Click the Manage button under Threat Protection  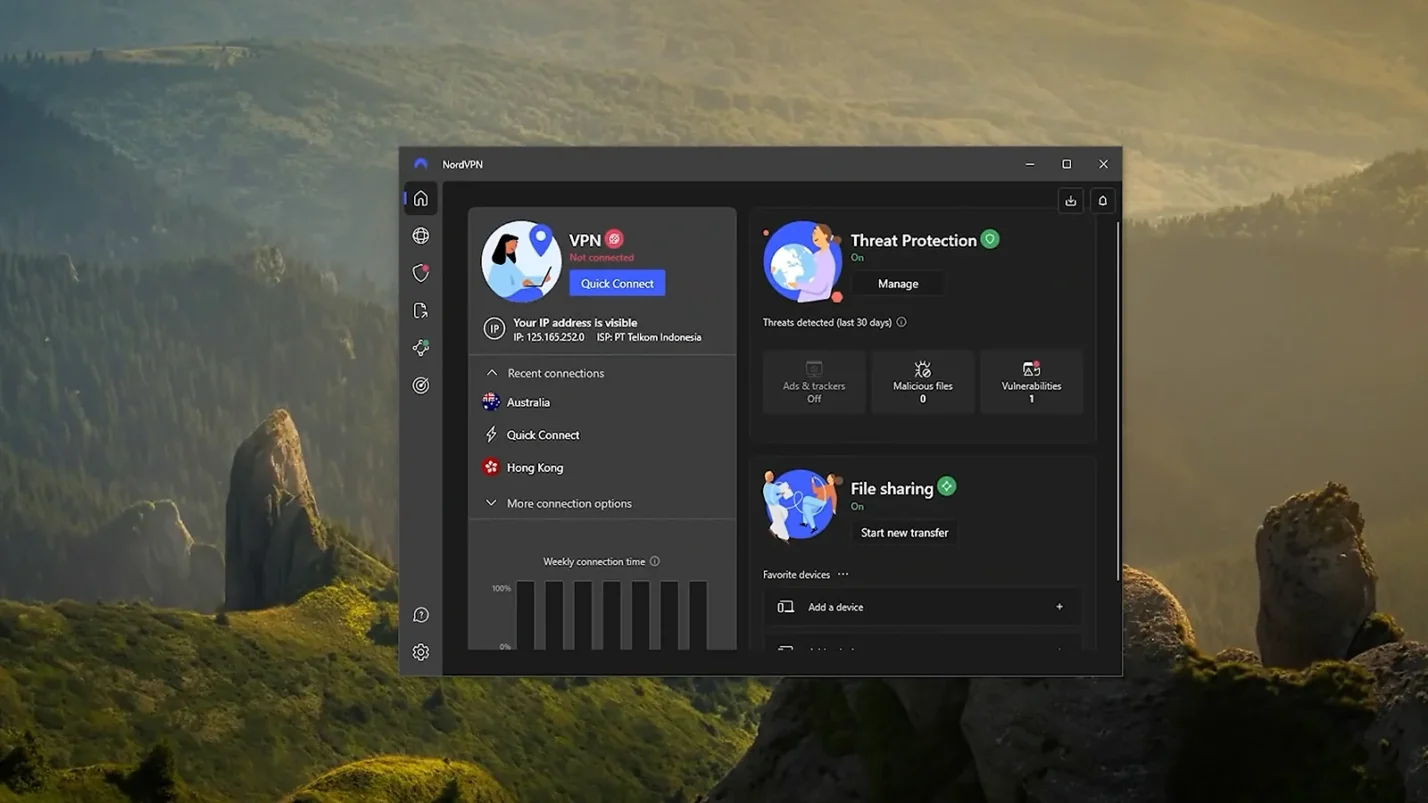(x=898, y=284)
